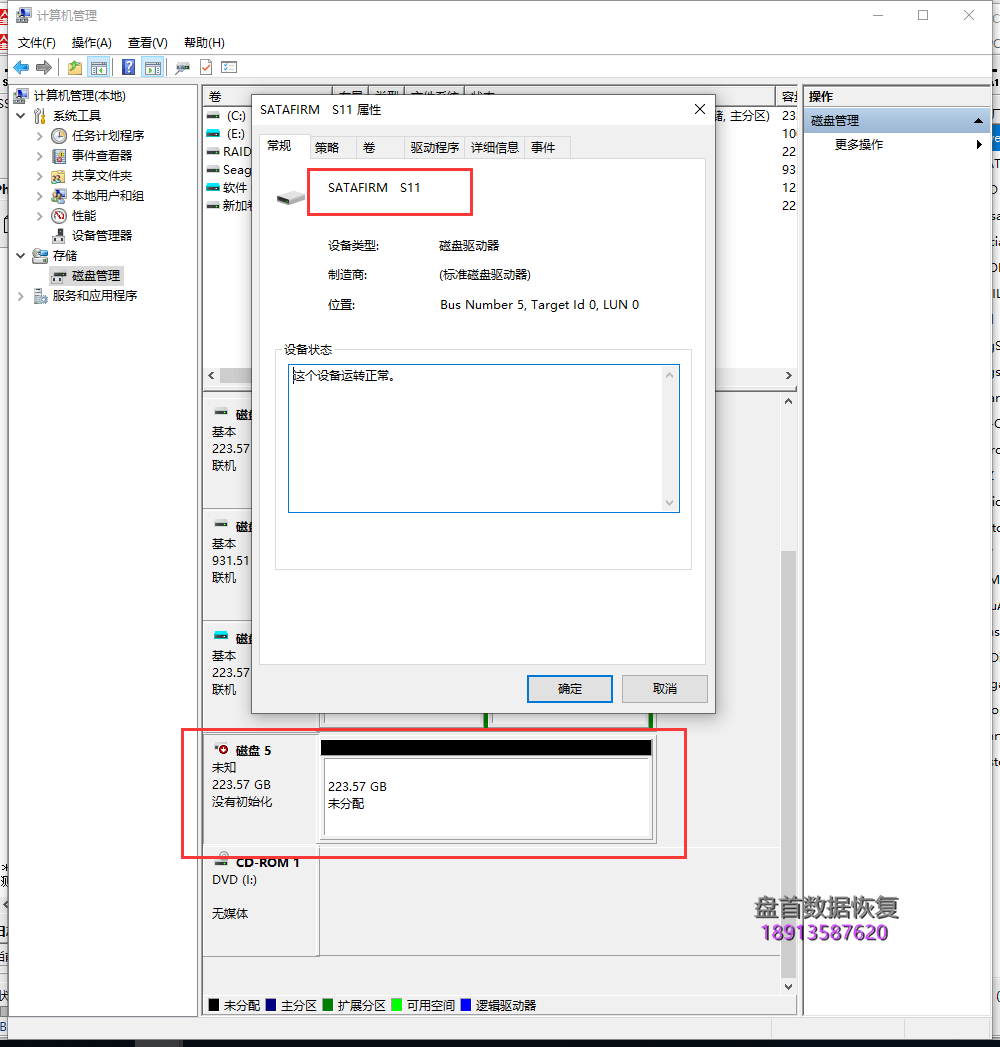This screenshot has height=1047, width=1000.
Task: Click the 卷 column header
Action: [x=267, y=96]
